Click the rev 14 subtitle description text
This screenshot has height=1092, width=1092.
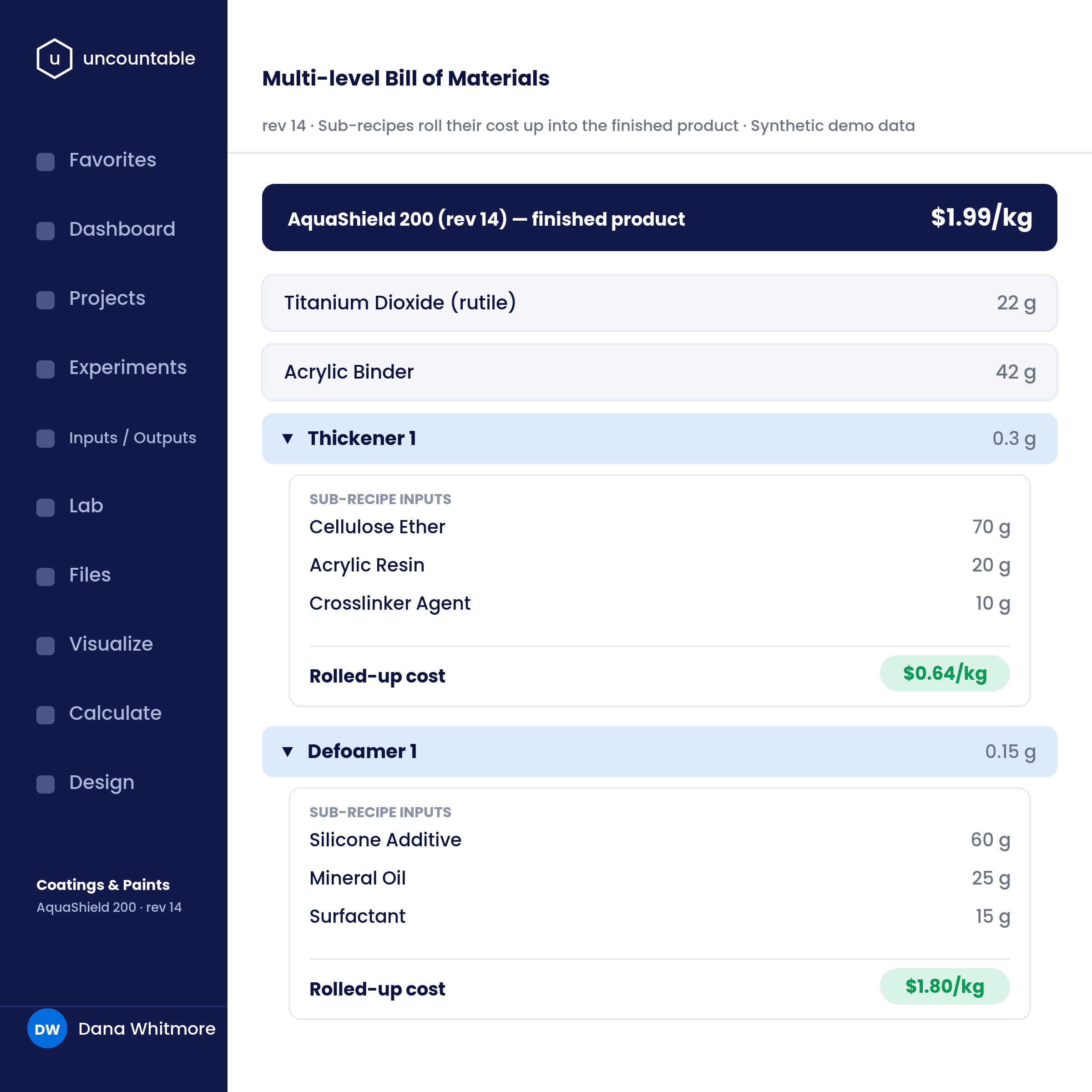(588, 126)
